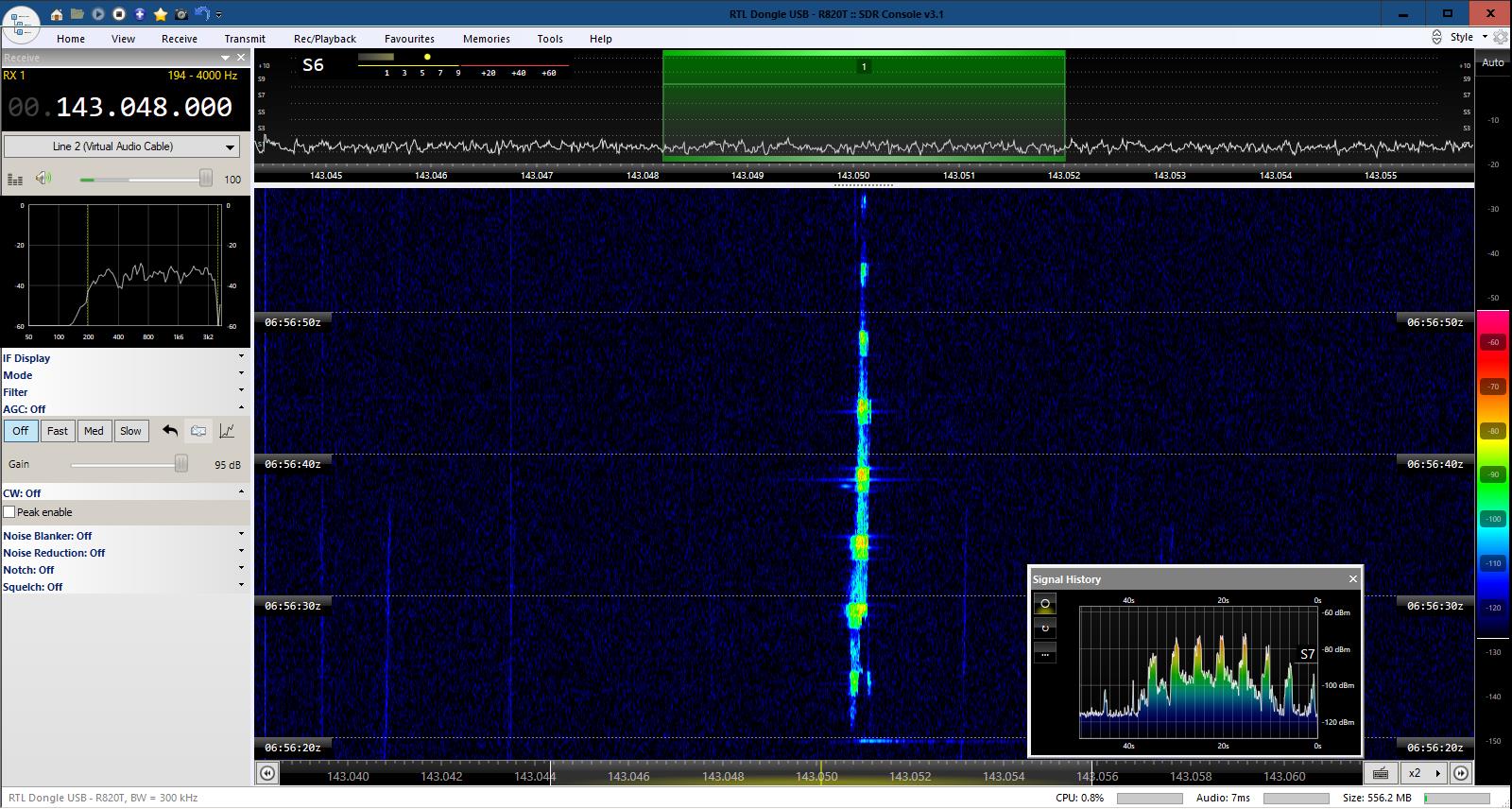Viewport: 1512px width, 809px height.
Task: Click the AGC reset back-arrow icon
Action: 170,431
